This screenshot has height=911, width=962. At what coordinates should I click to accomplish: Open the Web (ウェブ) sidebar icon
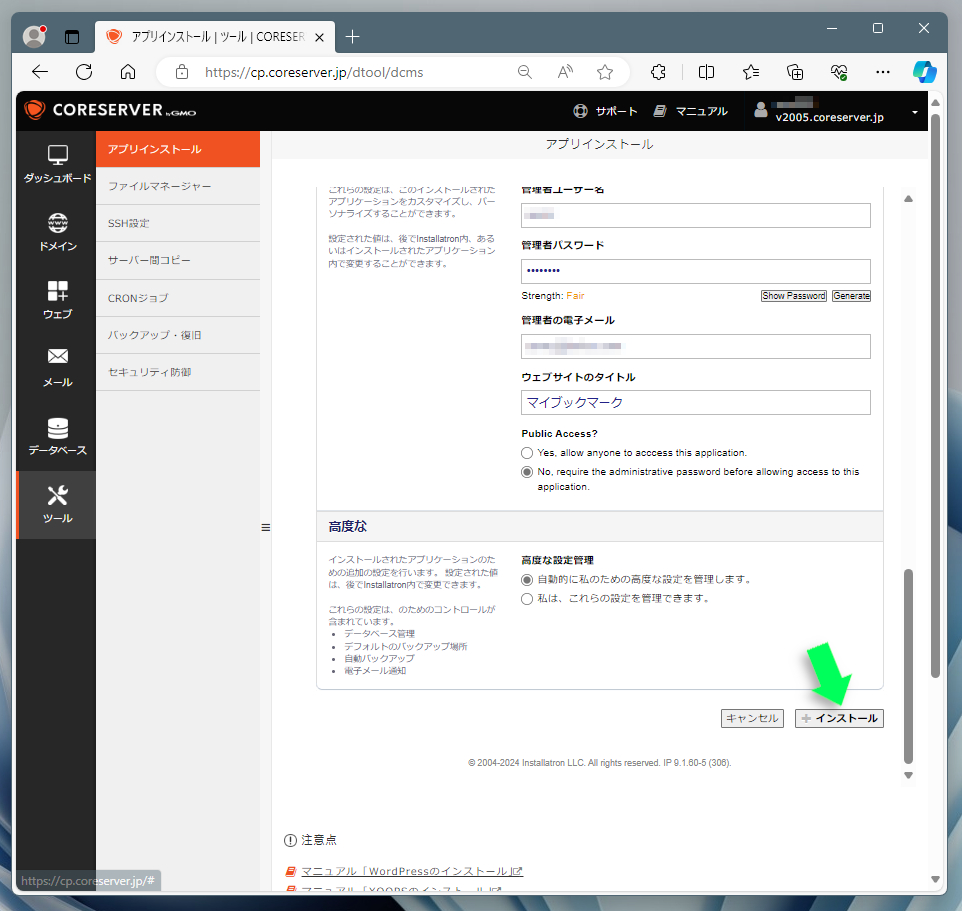click(x=57, y=300)
